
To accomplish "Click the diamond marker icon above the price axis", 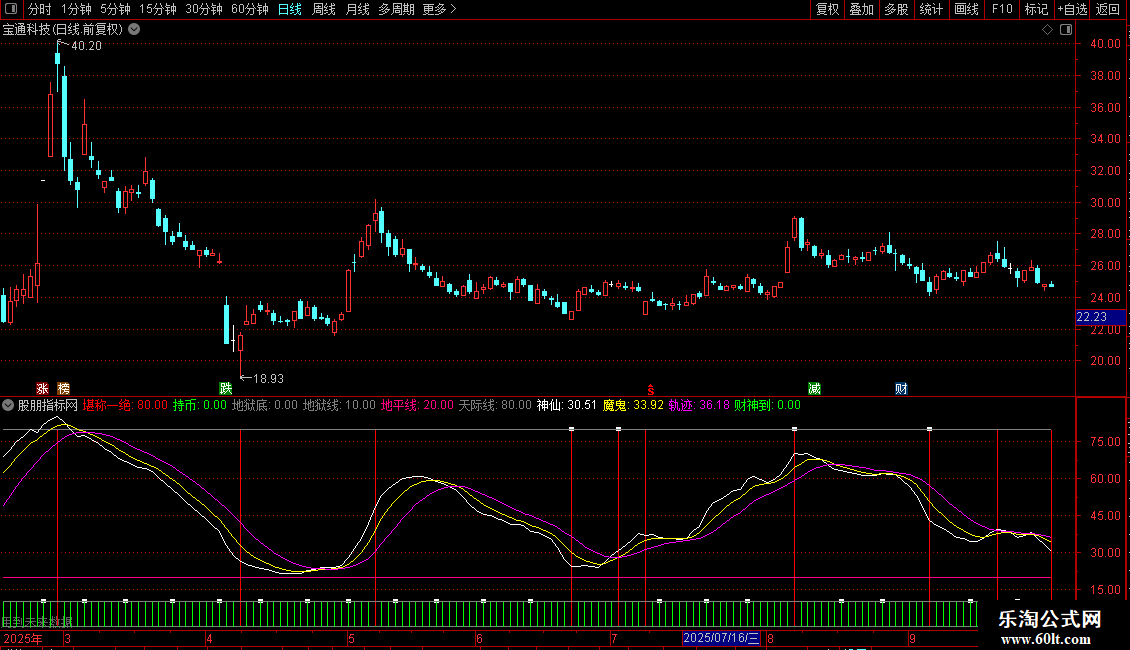I will [1047, 29].
